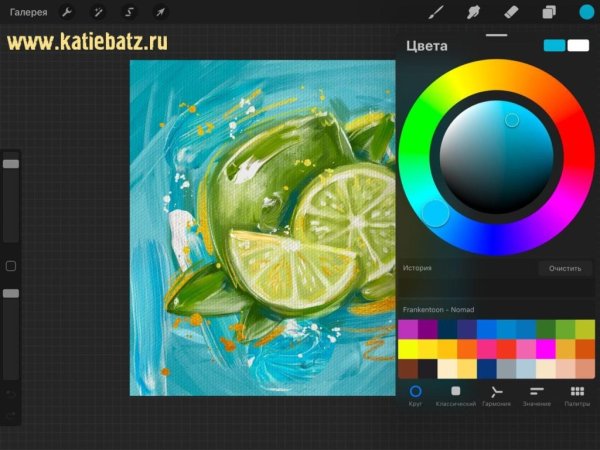Viewport: 600px width, 450px height.
Task: Open the Значение color tab
Action: (536, 395)
